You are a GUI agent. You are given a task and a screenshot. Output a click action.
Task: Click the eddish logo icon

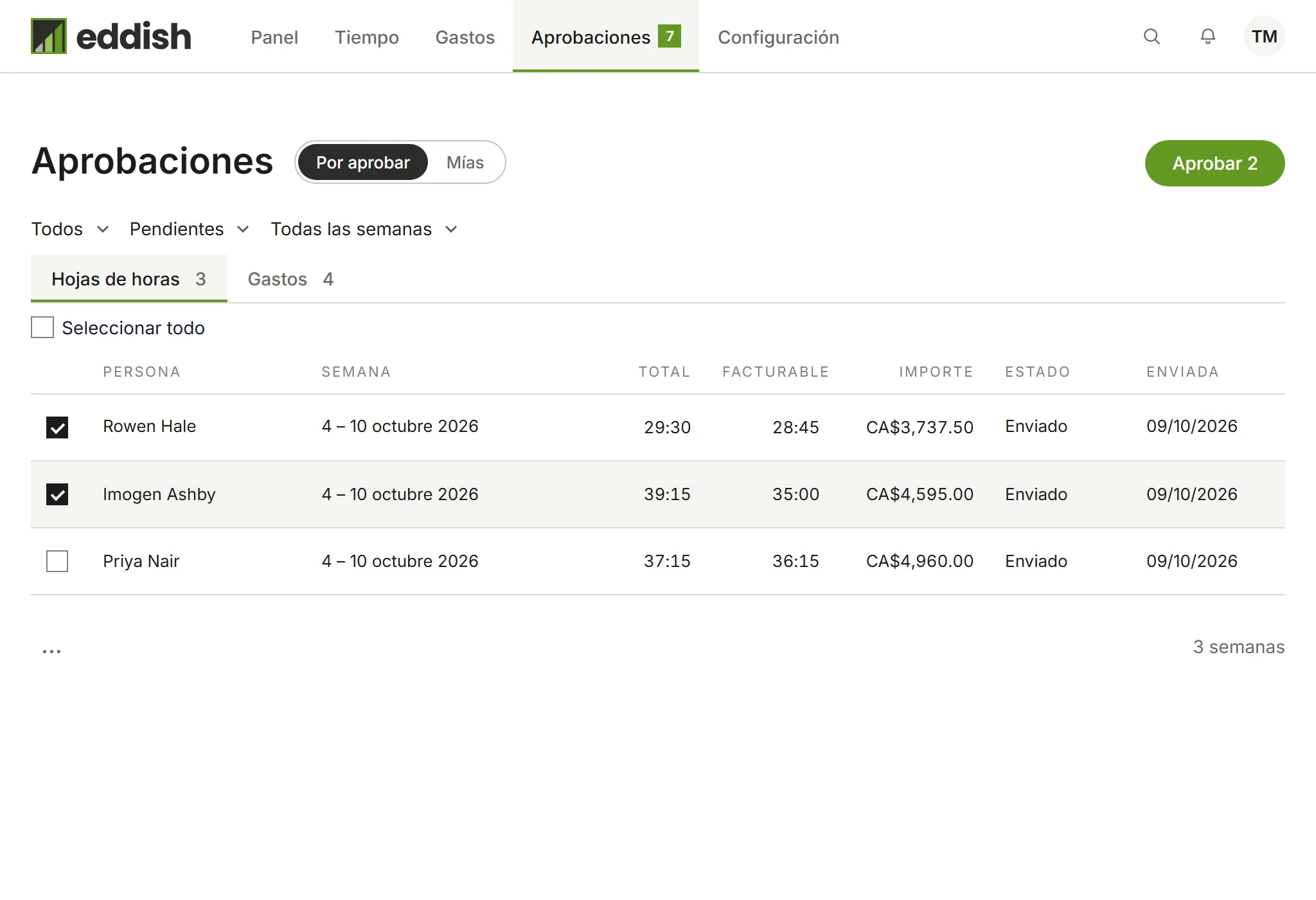click(49, 36)
